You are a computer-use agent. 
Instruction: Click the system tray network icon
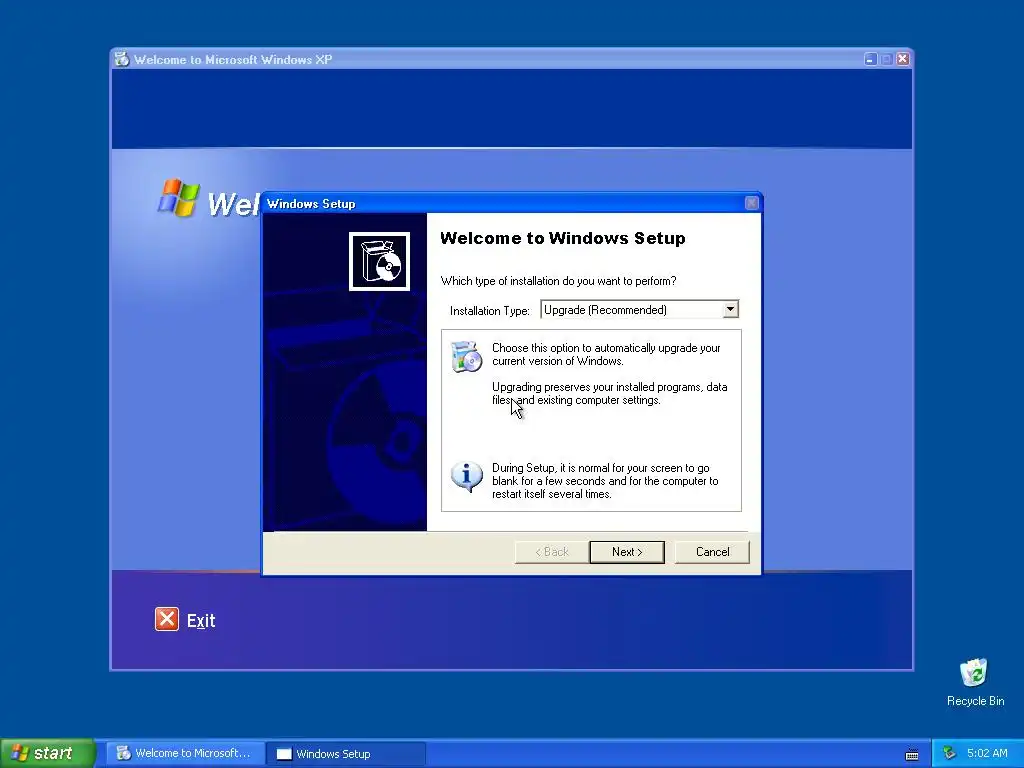pos(949,753)
